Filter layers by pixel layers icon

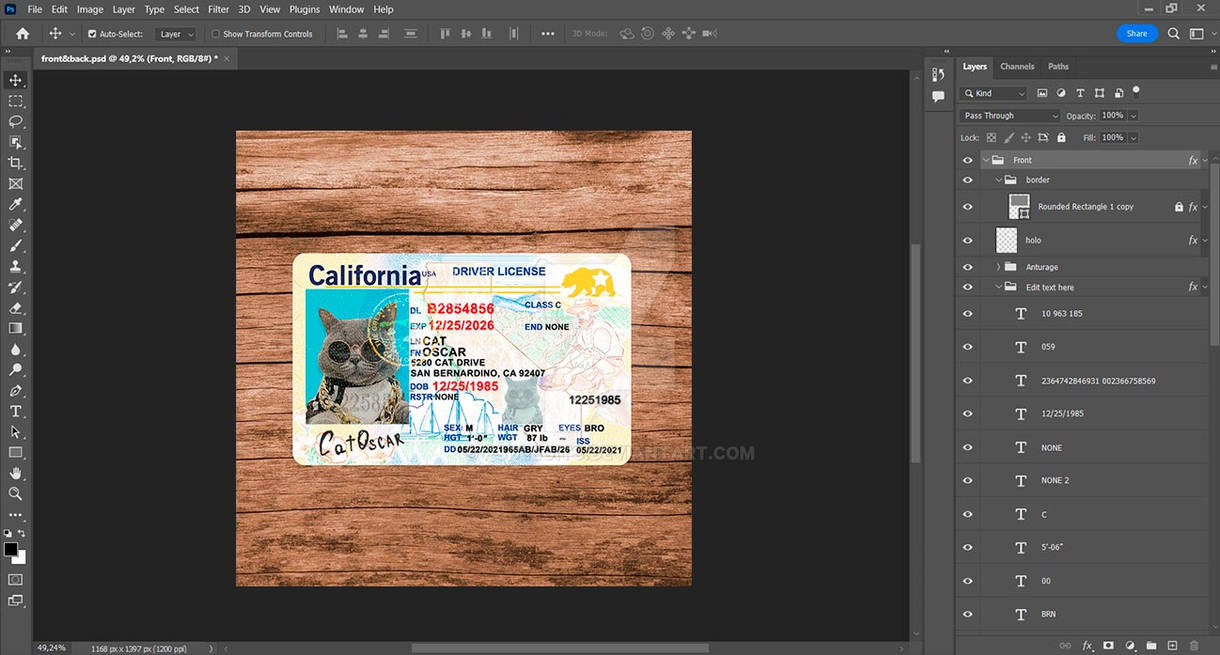(x=1042, y=93)
